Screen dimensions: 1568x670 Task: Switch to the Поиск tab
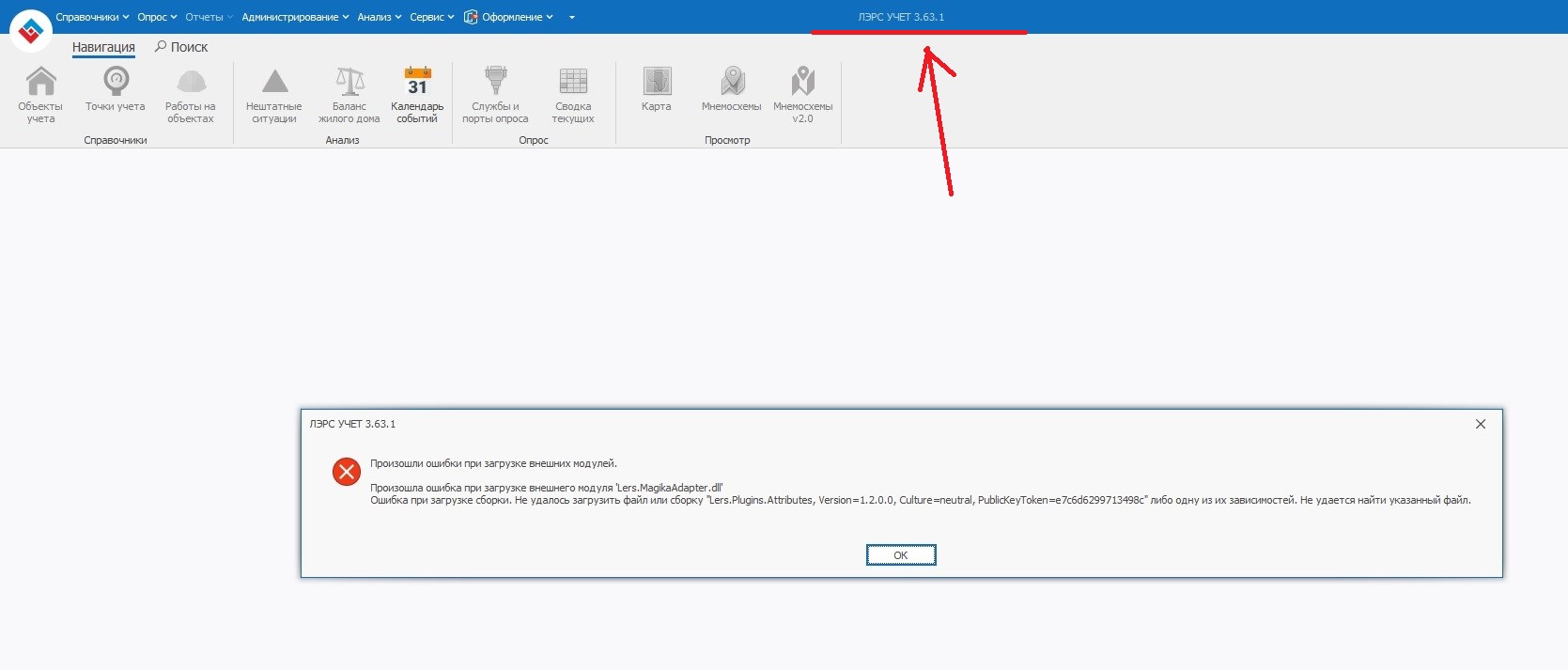[x=181, y=47]
